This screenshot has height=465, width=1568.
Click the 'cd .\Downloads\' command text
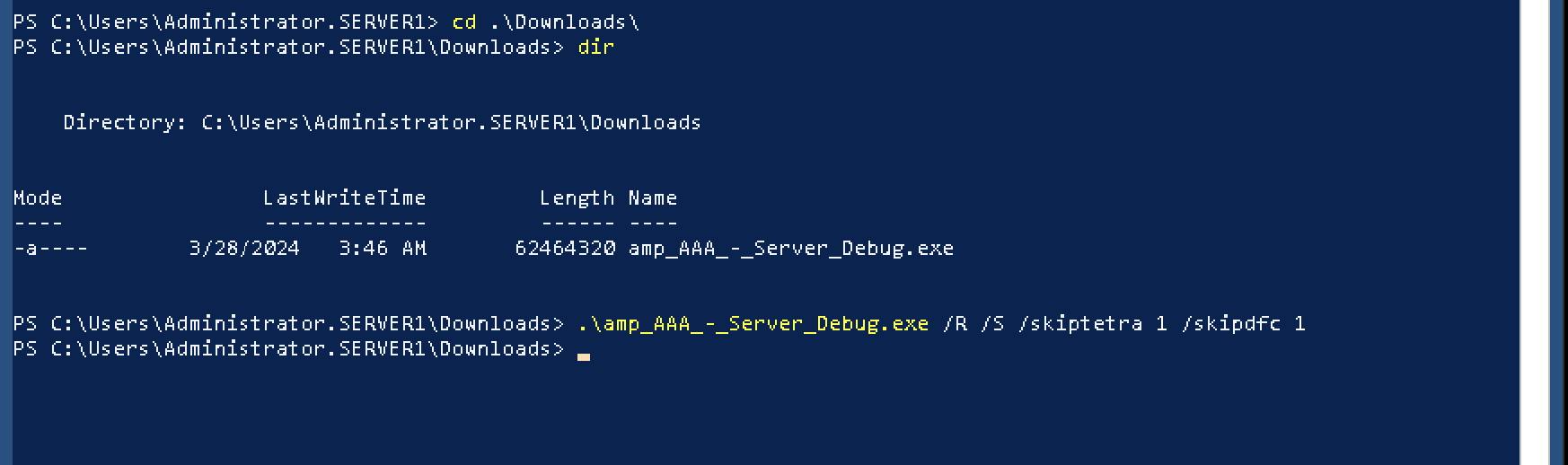point(545,22)
